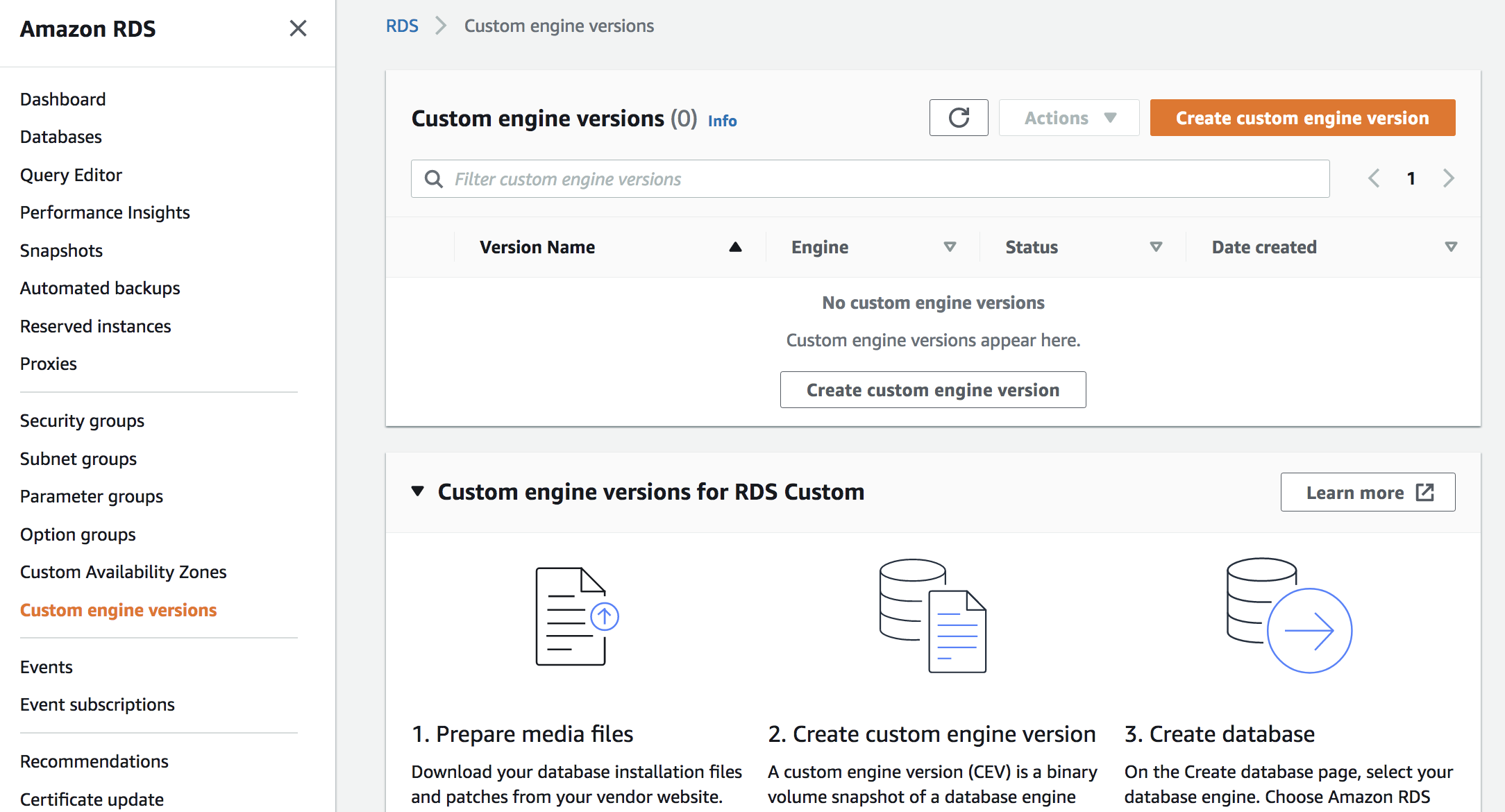Click the Info link beside the title

click(x=722, y=121)
